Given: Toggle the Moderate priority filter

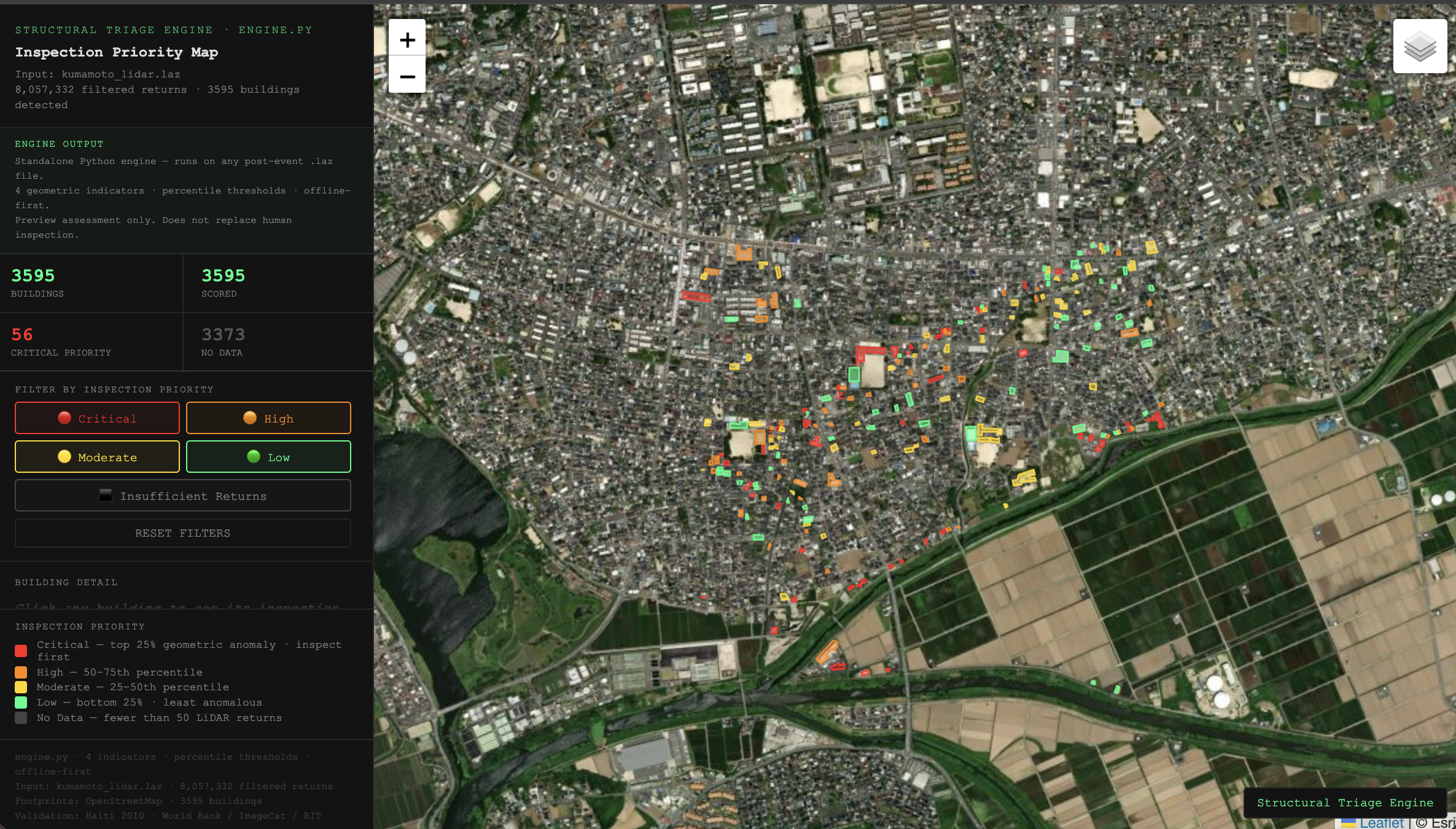Looking at the screenshot, I should 97,457.
